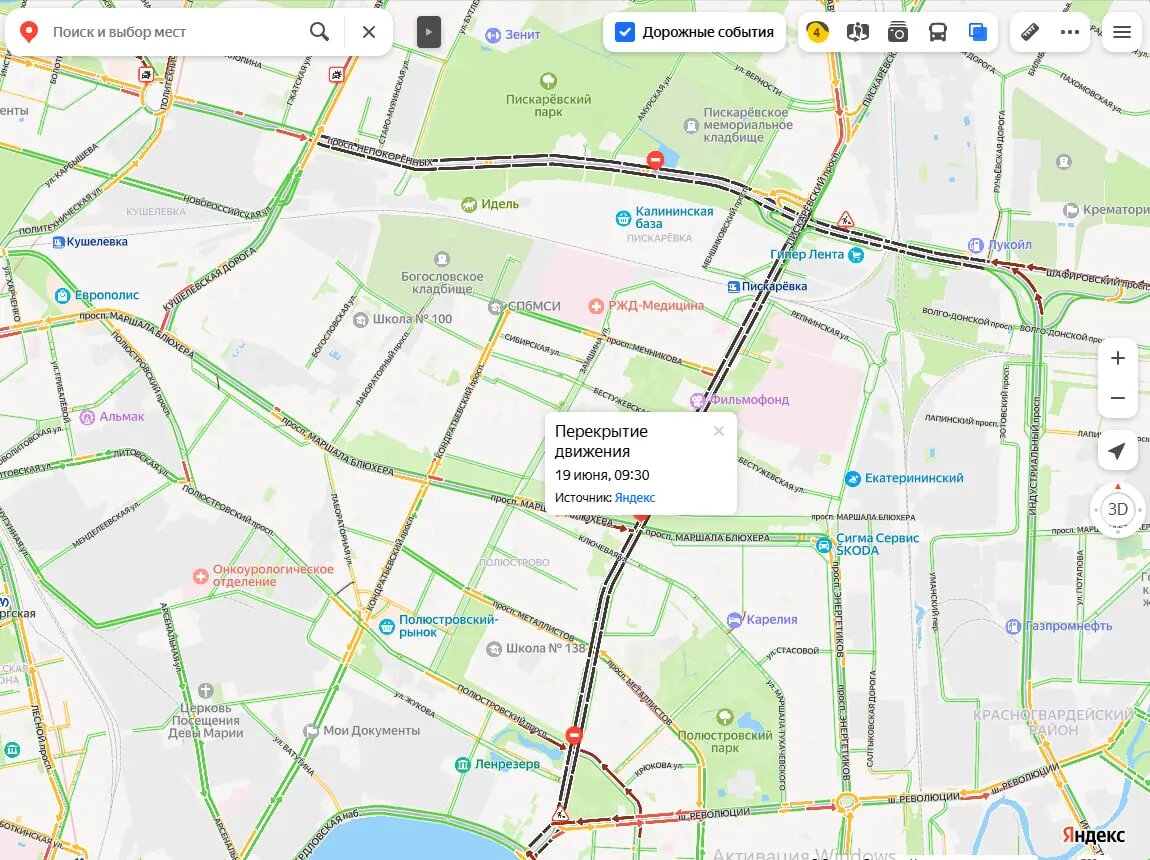
Task: Clear the search field with X
Action: 369,32
